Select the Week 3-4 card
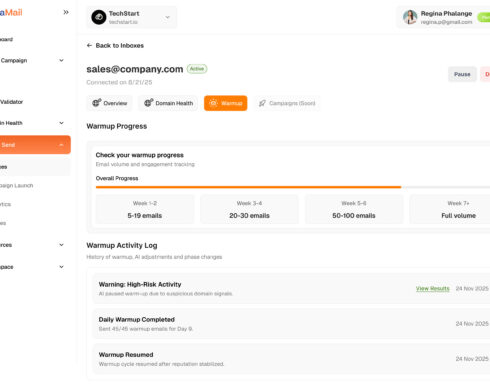The width and height of the screenshot is (490, 385). [249, 209]
